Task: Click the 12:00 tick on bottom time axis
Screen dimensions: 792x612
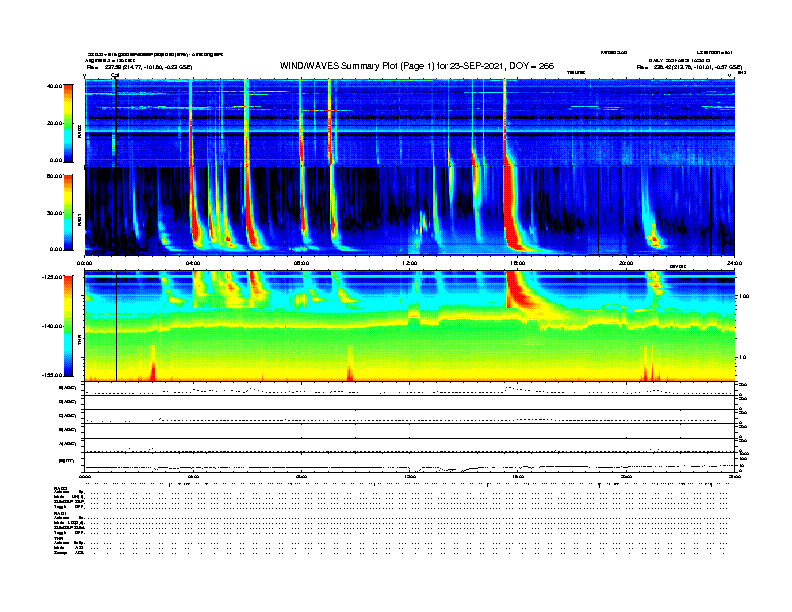Action: pos(409,476)
